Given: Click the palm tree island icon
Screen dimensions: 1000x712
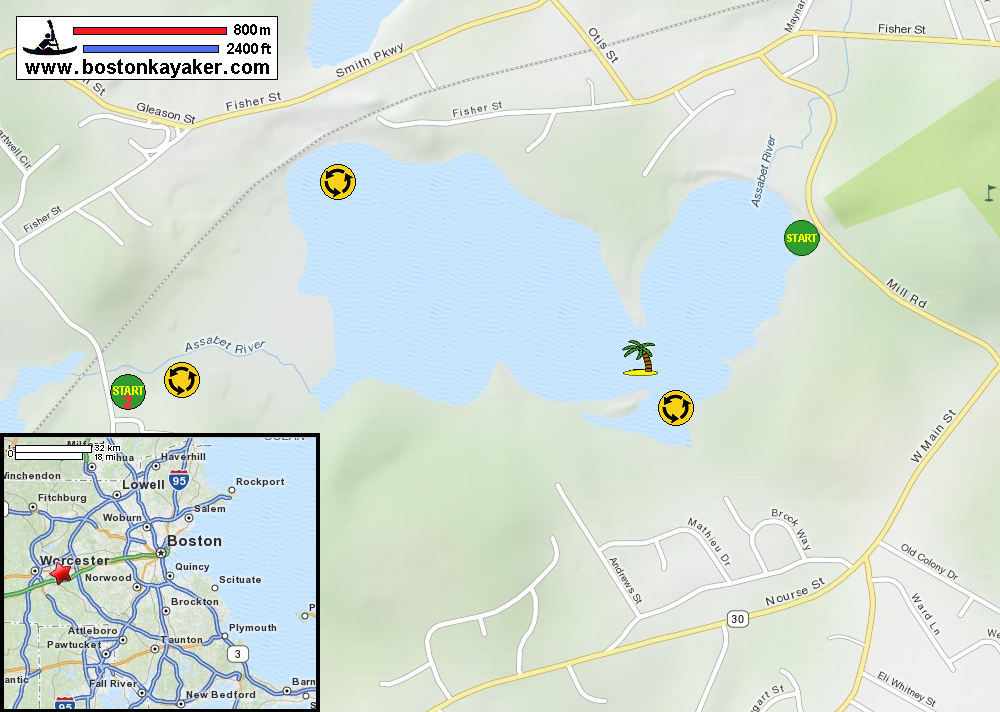Looking at the screenshot, I should pyautogui.click(x=640, y=357).
